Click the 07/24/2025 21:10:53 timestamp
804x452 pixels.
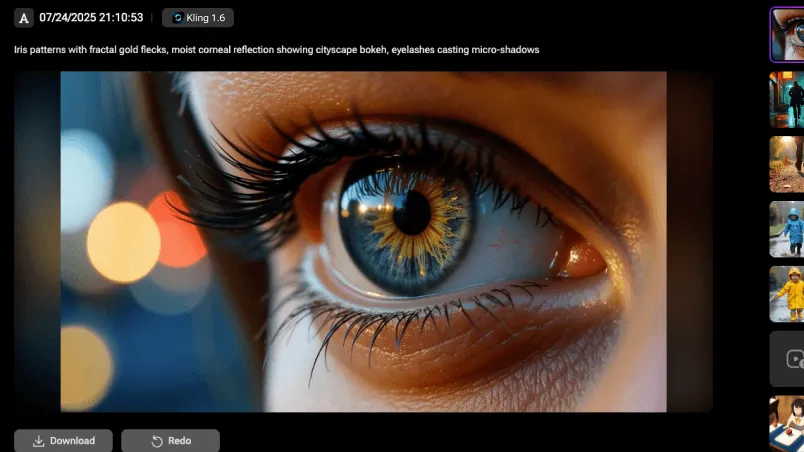[x=91, y=18]
